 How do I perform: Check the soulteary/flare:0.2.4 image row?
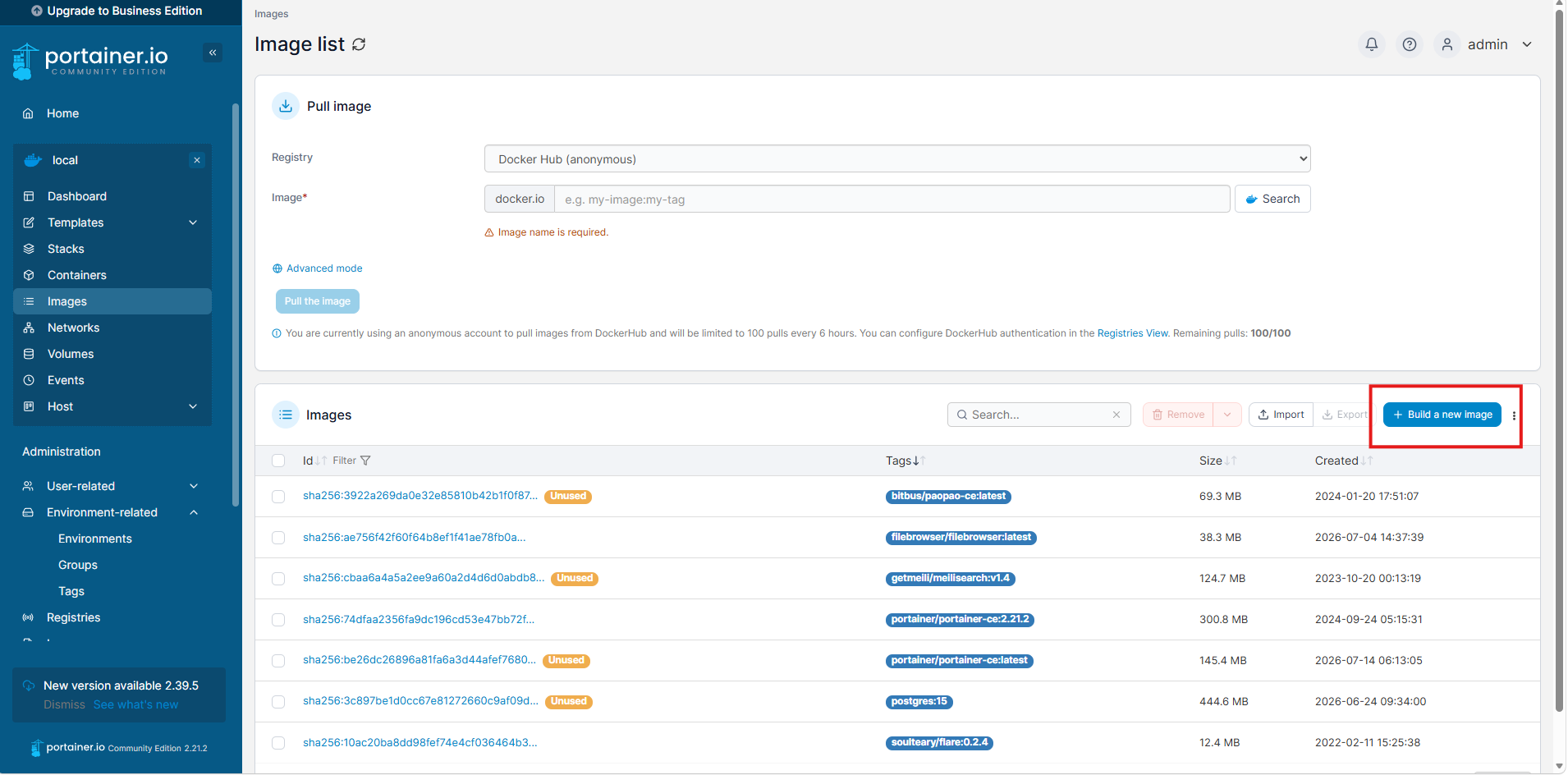278,743
